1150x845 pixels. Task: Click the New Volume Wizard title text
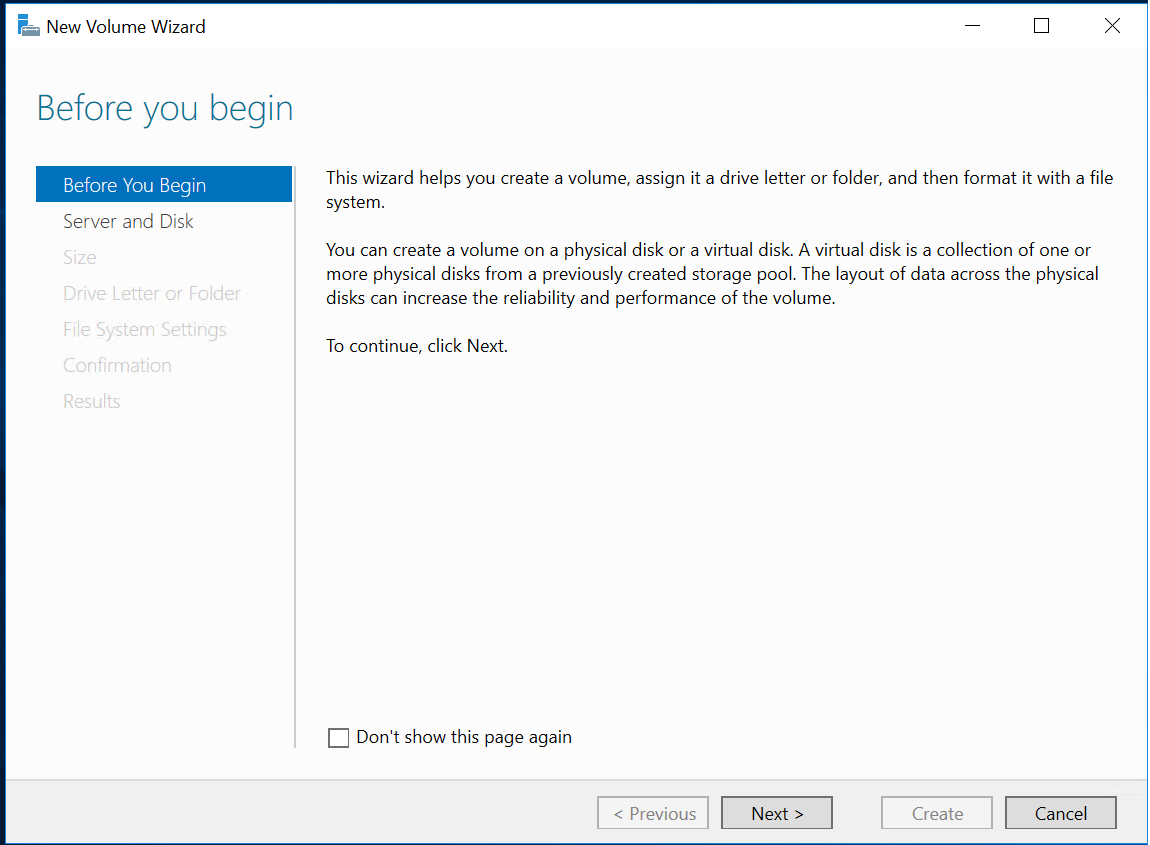pyautogui.click(x=126, y=27)
